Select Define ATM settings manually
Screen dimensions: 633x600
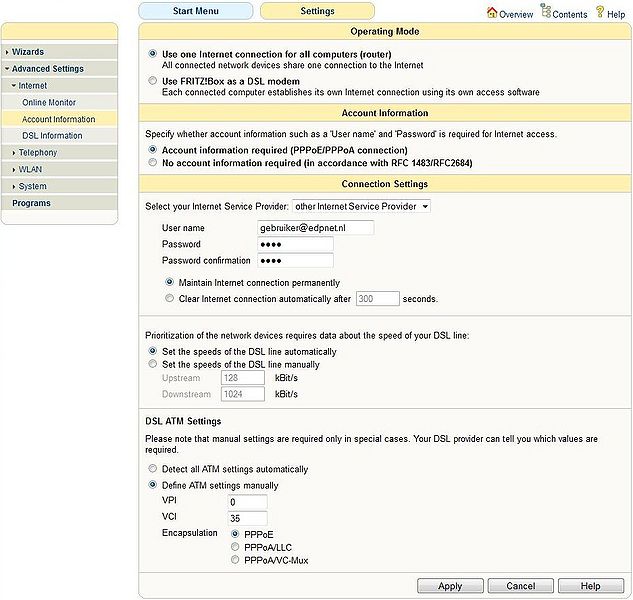click(153, 485)
